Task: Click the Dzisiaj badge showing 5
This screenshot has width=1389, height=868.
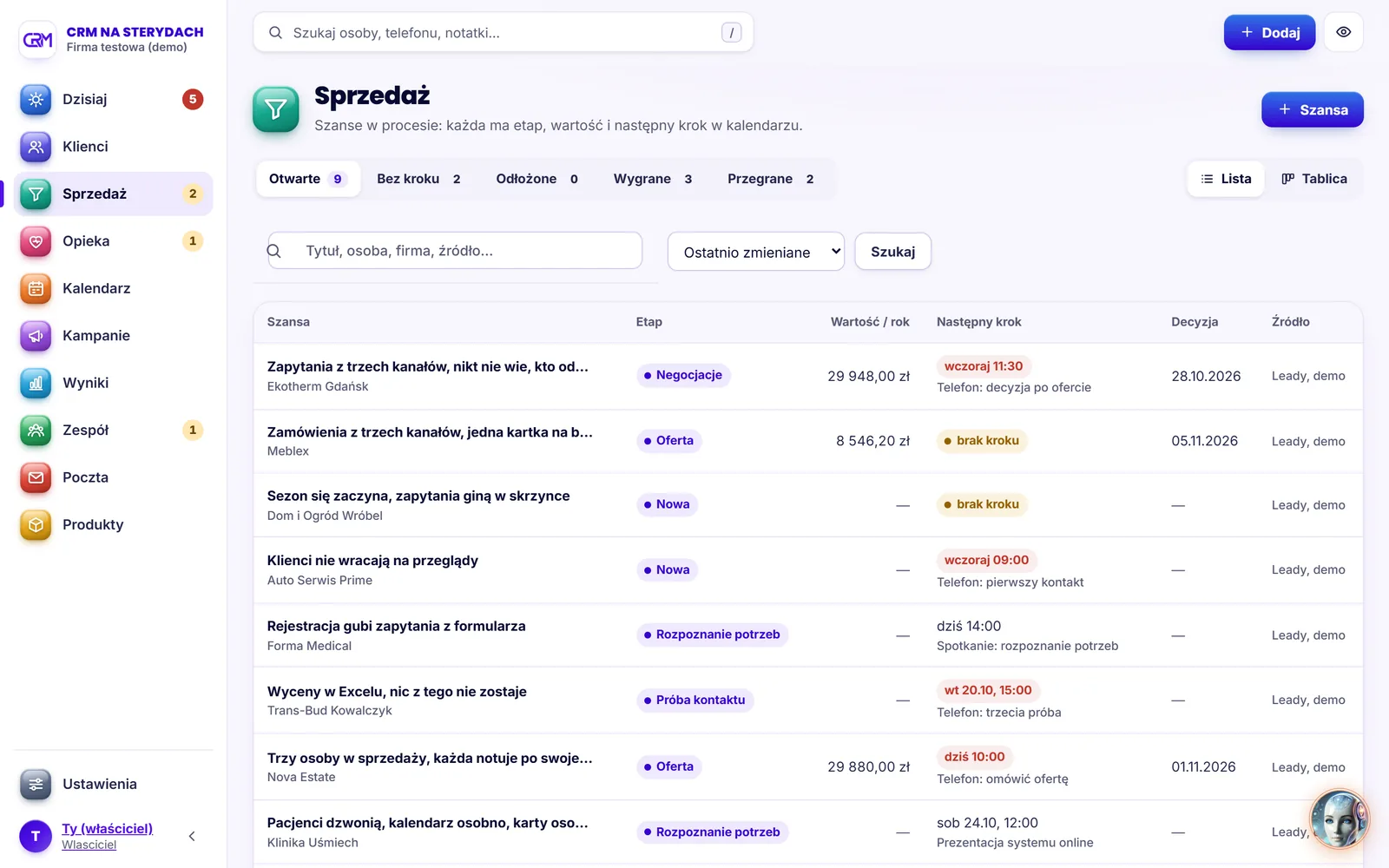Action: (x=193, y=100)
